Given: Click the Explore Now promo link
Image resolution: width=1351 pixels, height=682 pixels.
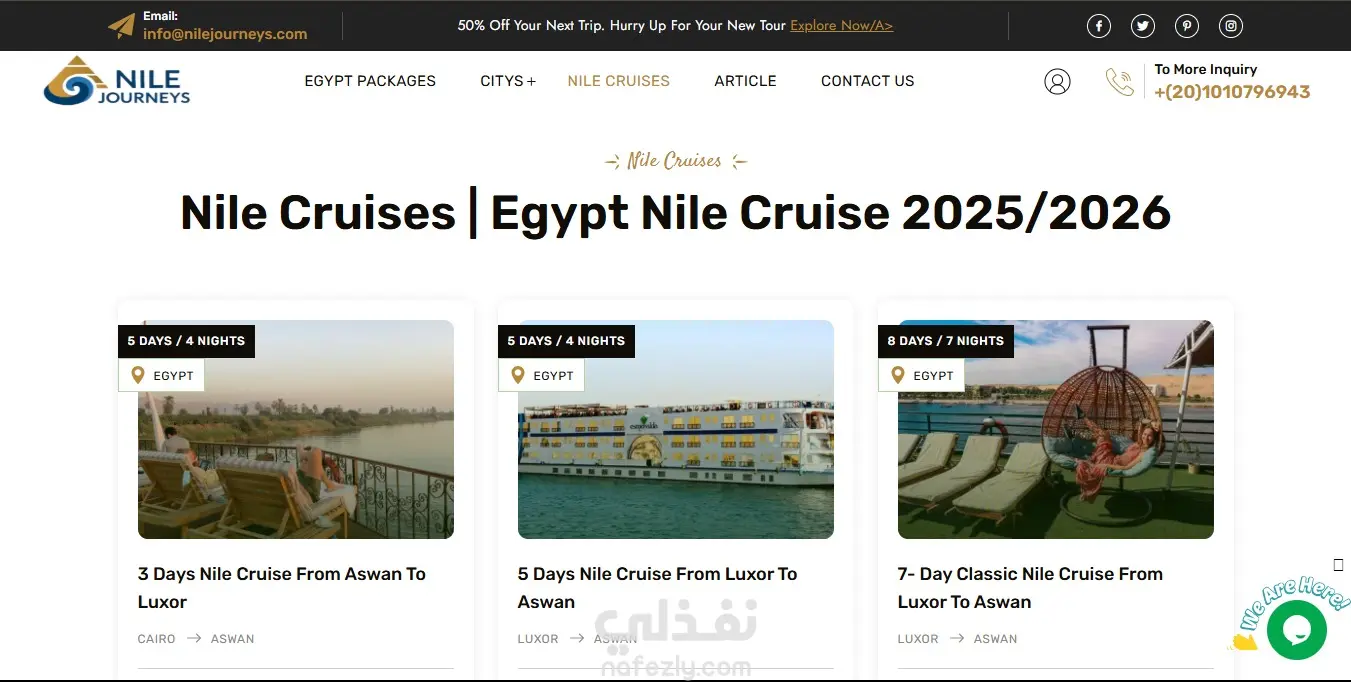Looking at the screenshot, I should tap(841, 26).
